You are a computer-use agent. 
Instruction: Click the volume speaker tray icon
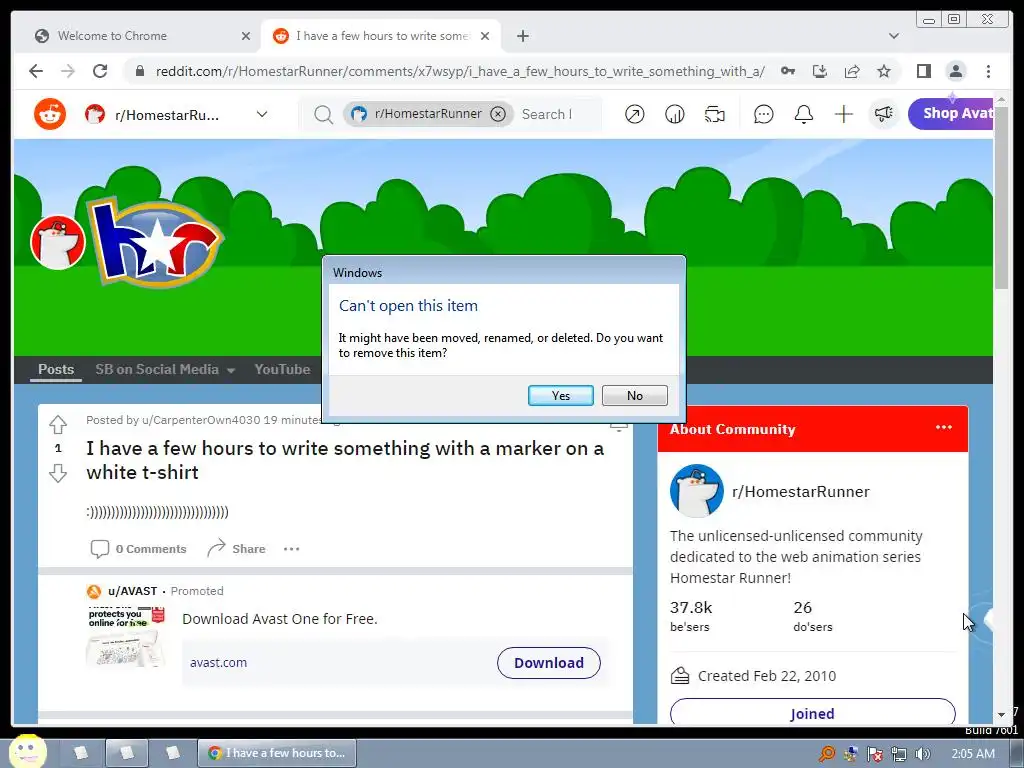tap(922, 754)
